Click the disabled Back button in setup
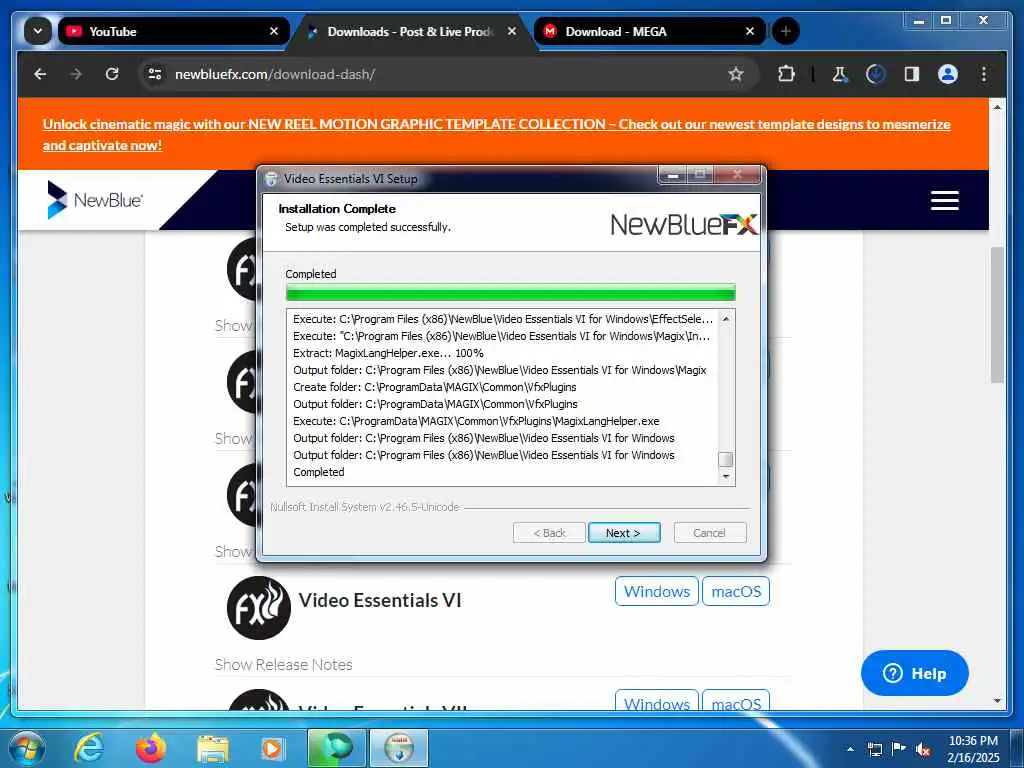This screenshot has height=768, width=1024. (549, 533)
